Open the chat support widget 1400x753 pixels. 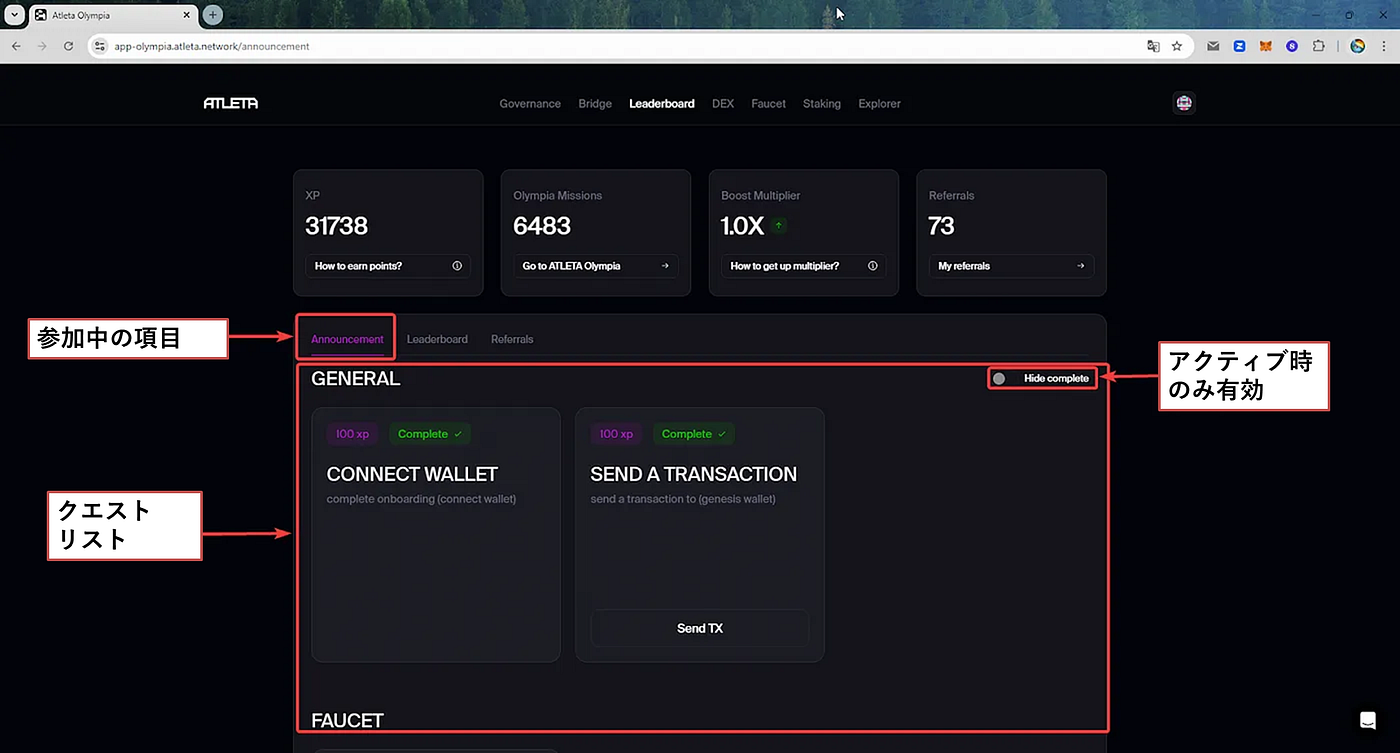(x=1367, y=720)
